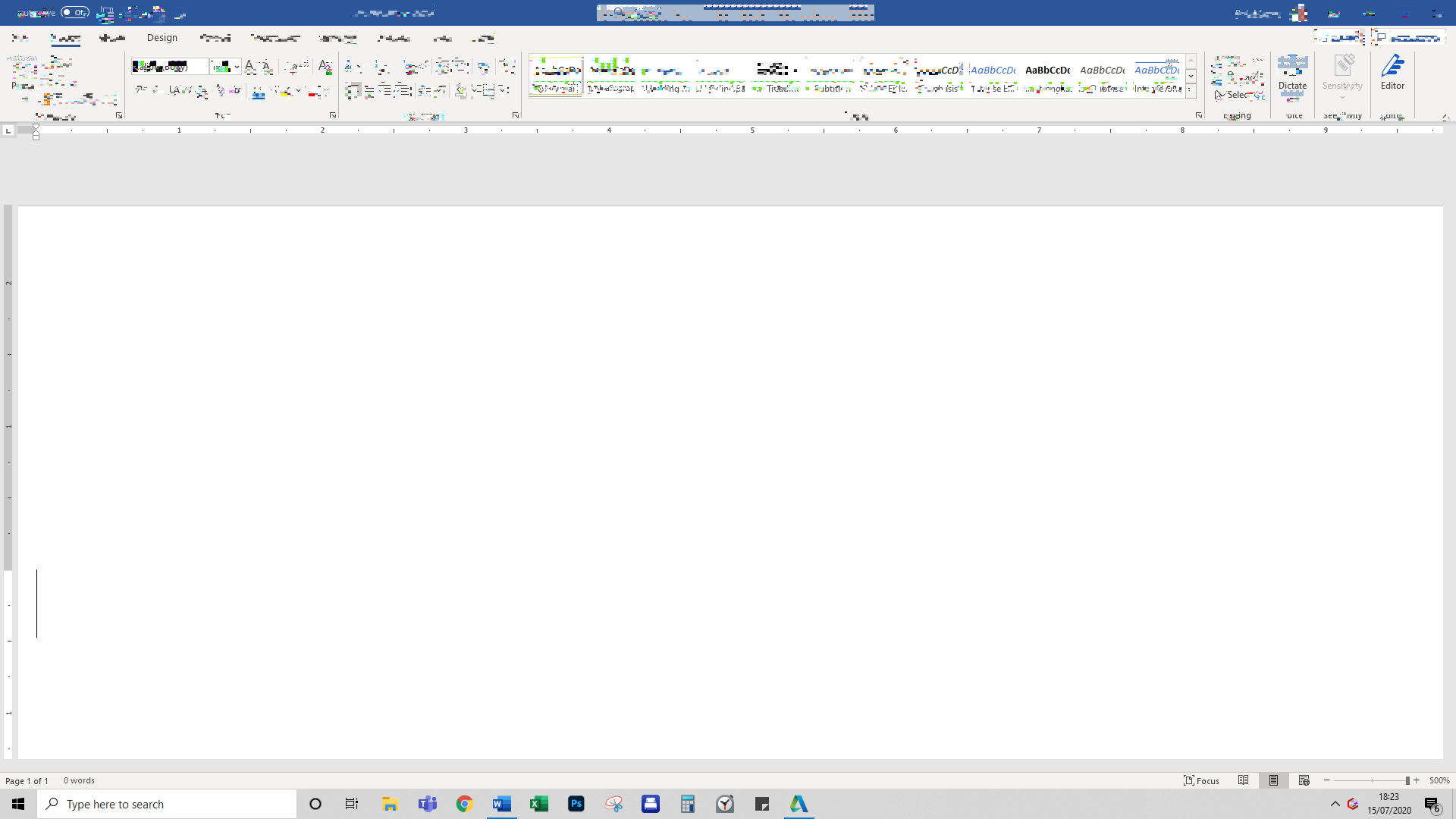This screenshot has width=1456, height=819.
Task: Open Styles pane launcher
Action: 1199,115
